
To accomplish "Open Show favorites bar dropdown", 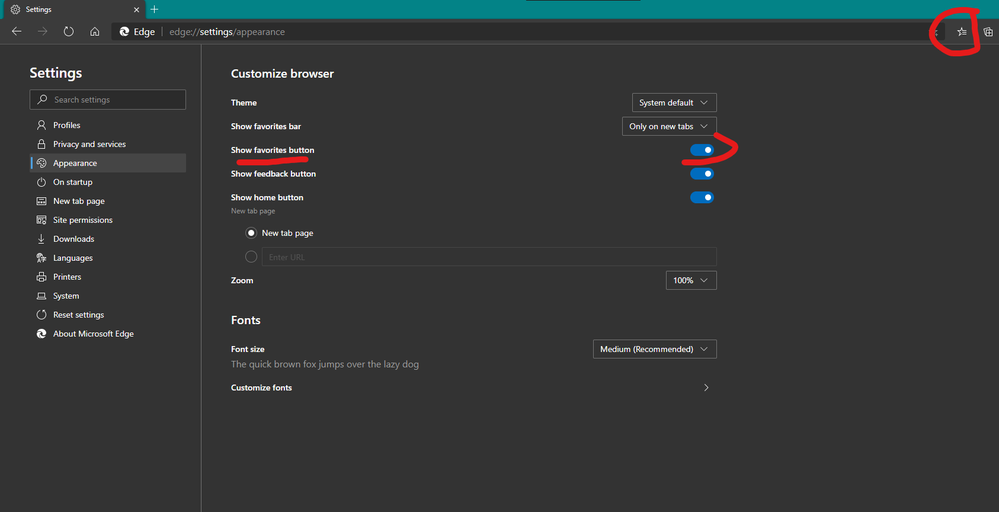I will pos(669,126).
